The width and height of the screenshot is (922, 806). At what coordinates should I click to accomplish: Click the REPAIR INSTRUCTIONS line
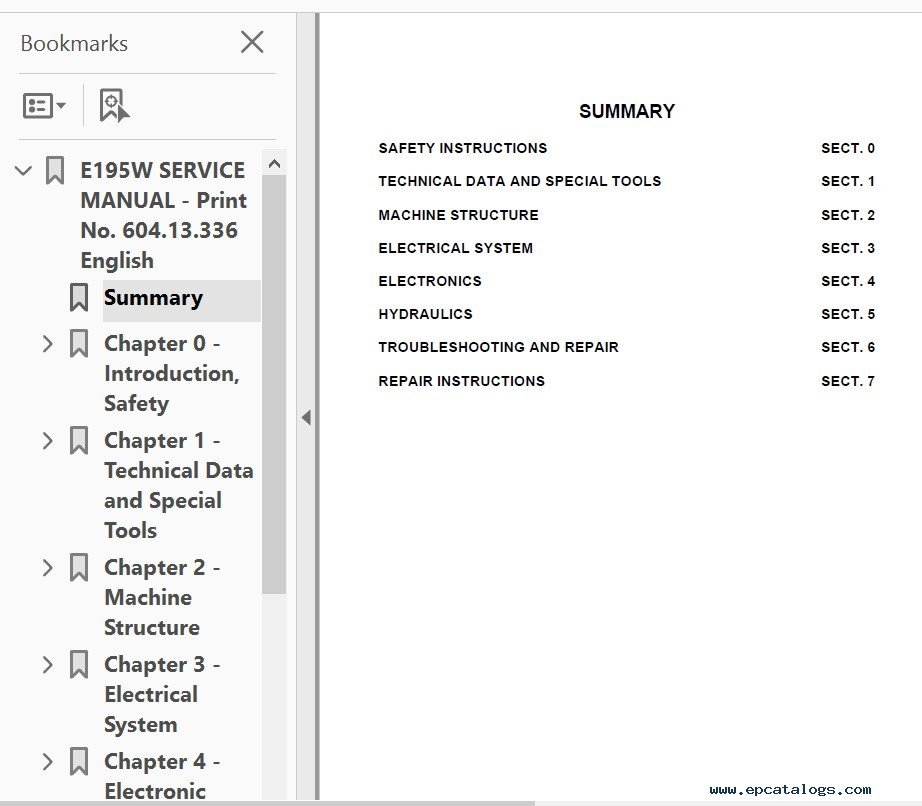tap(462, 381)
